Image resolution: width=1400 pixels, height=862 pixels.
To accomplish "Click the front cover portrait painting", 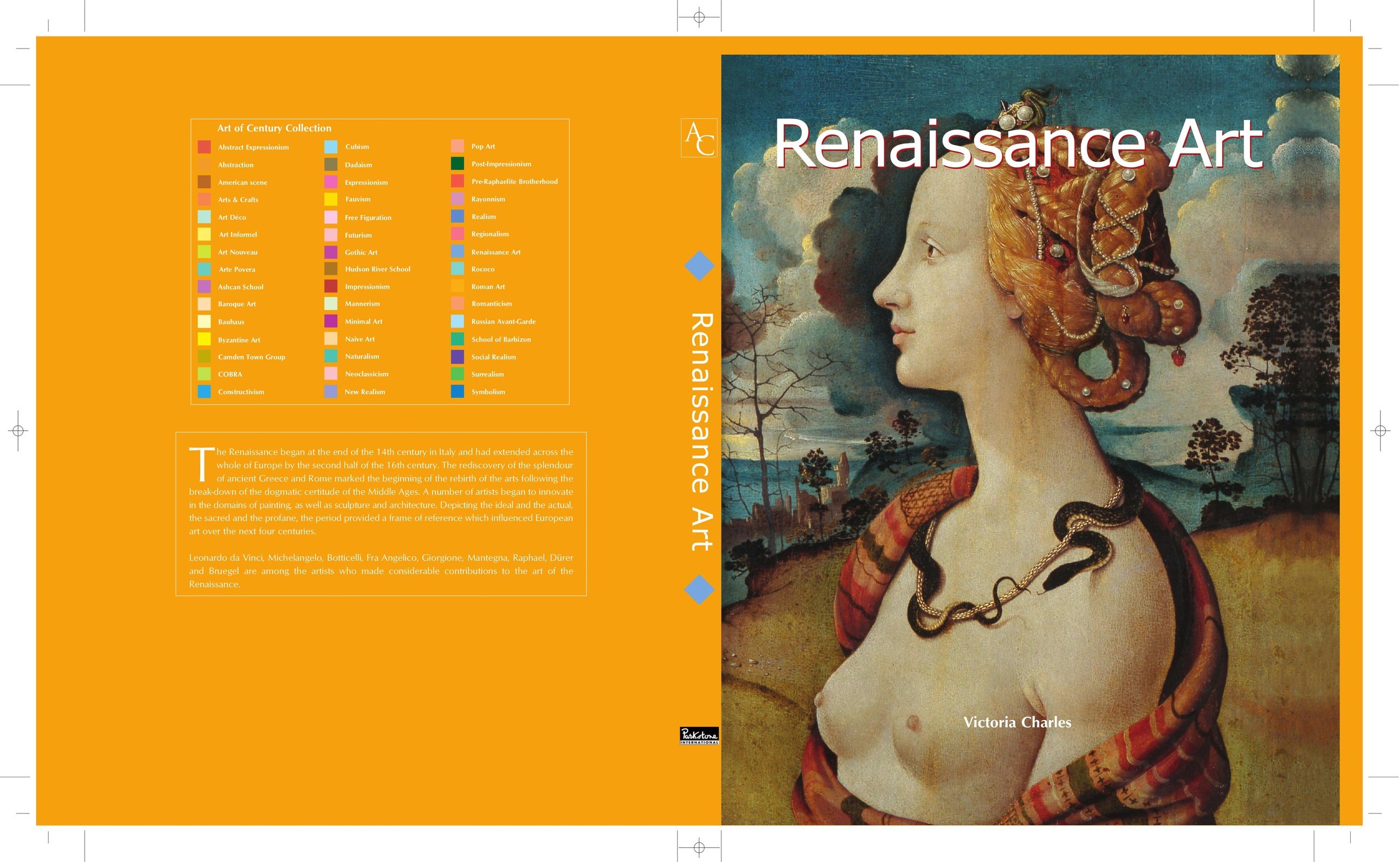I will click(x=1030, y=439).
